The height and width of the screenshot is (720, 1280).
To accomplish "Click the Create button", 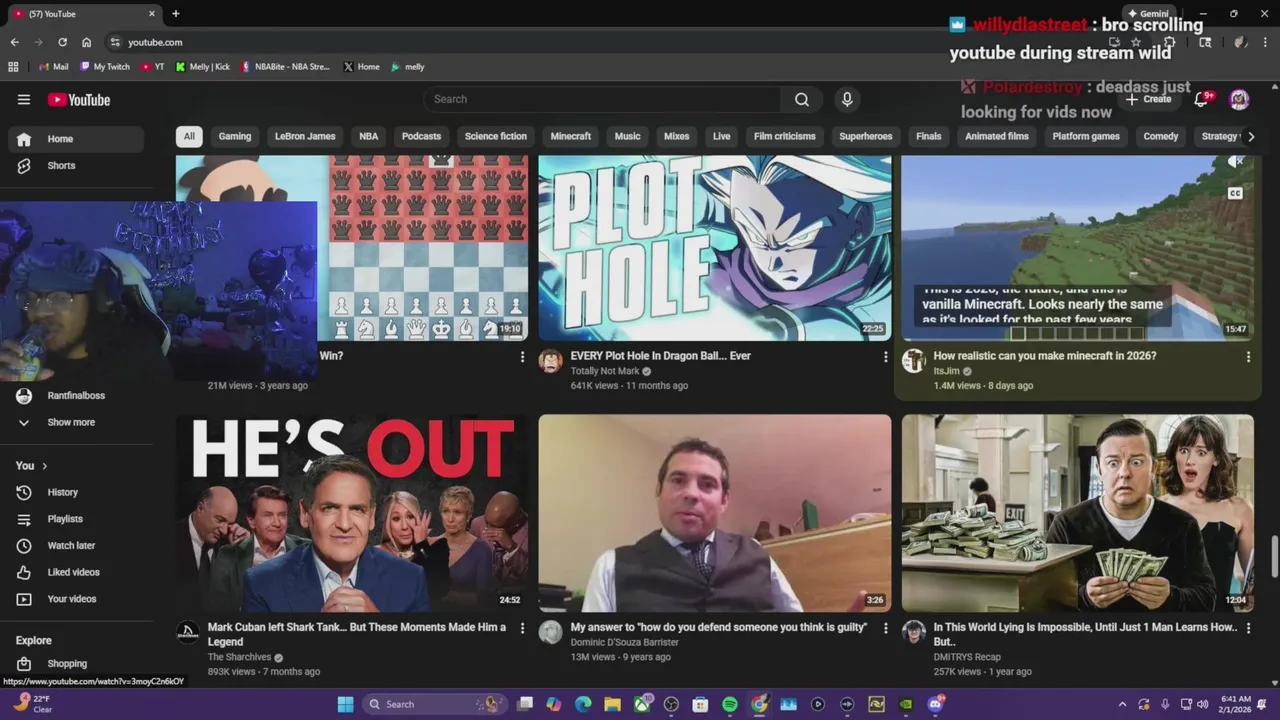I will 1148,99.
